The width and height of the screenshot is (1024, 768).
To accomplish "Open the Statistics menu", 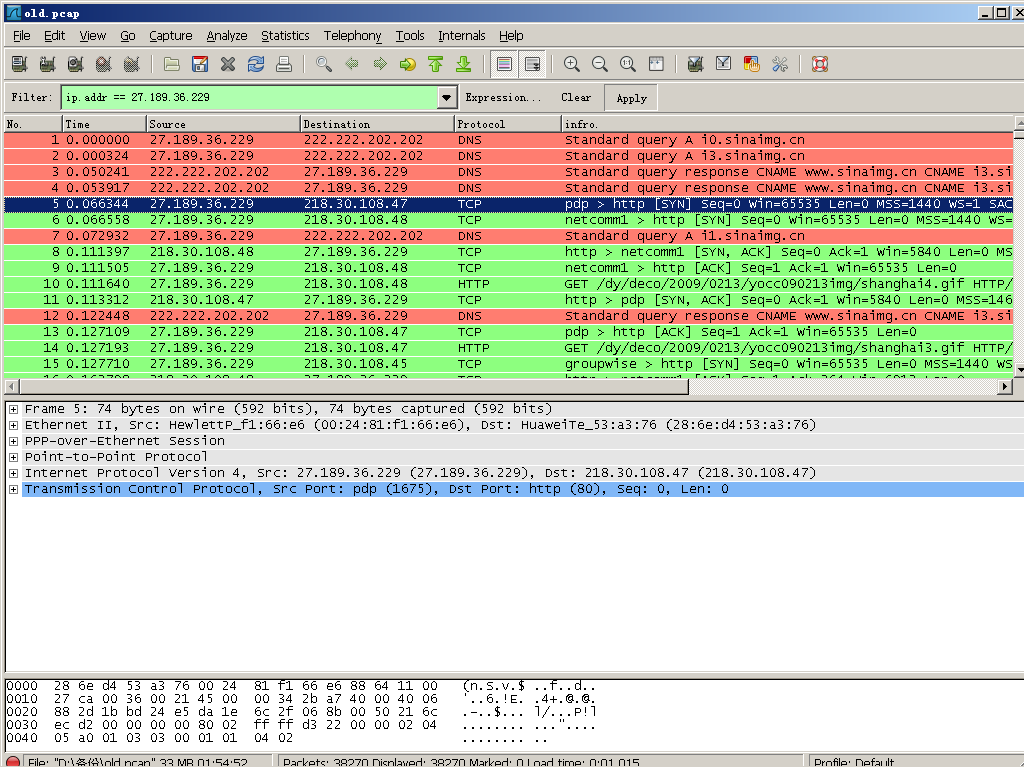I will [285, 36].
